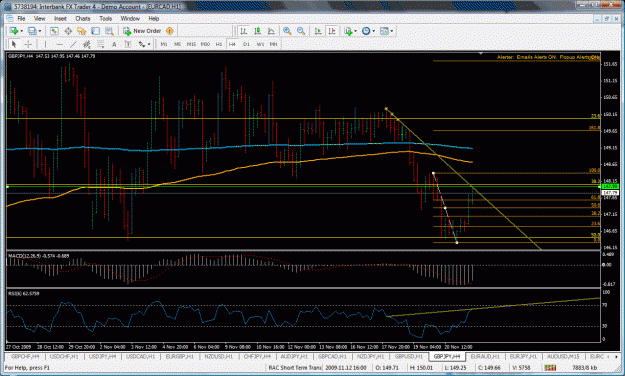
Task: Toggle Auto Scroll chart icon
Action: point(318,31)
